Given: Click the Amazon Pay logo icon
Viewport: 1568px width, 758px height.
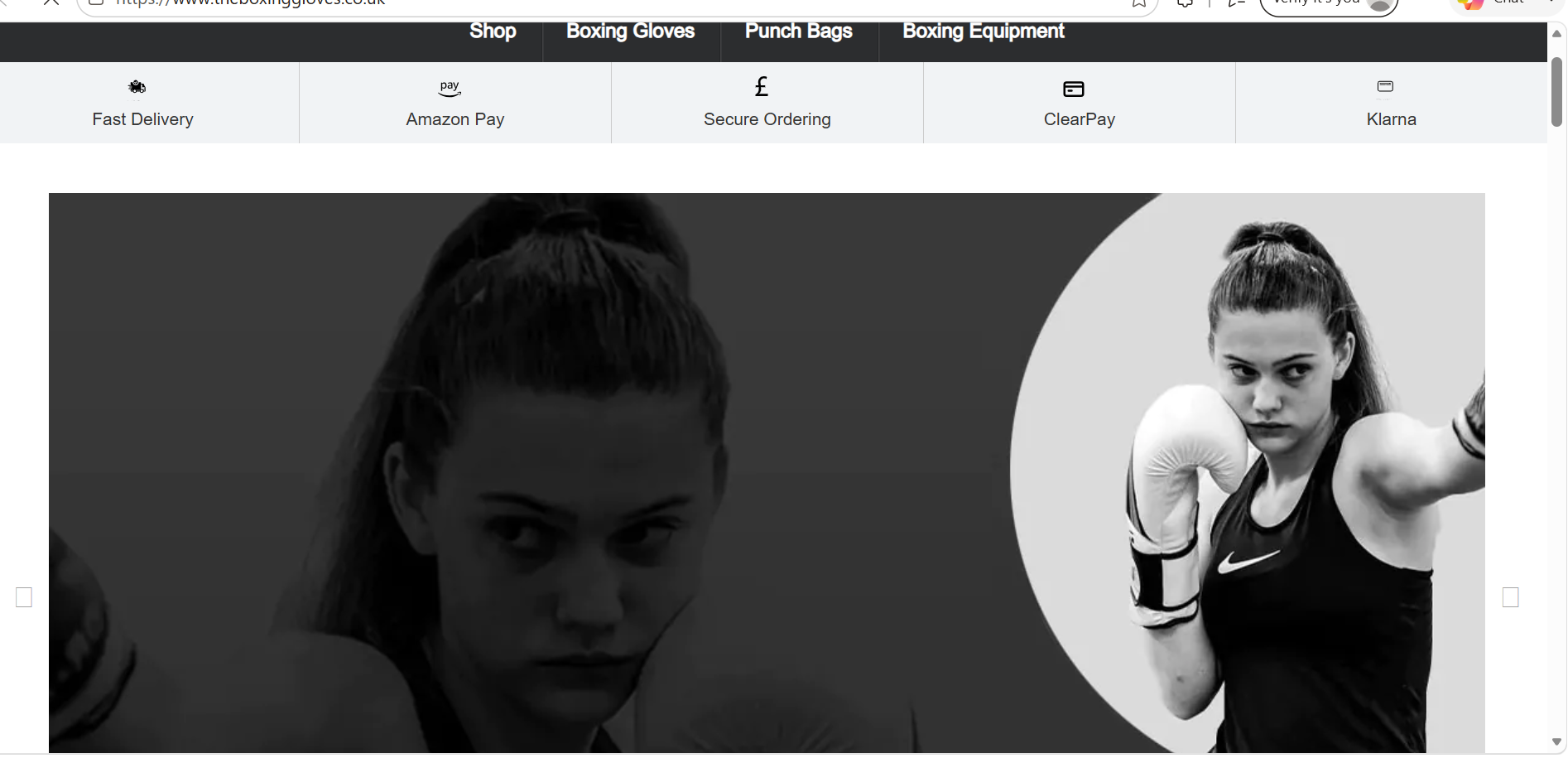Looking at the screenshot, I should click(450, 88).
